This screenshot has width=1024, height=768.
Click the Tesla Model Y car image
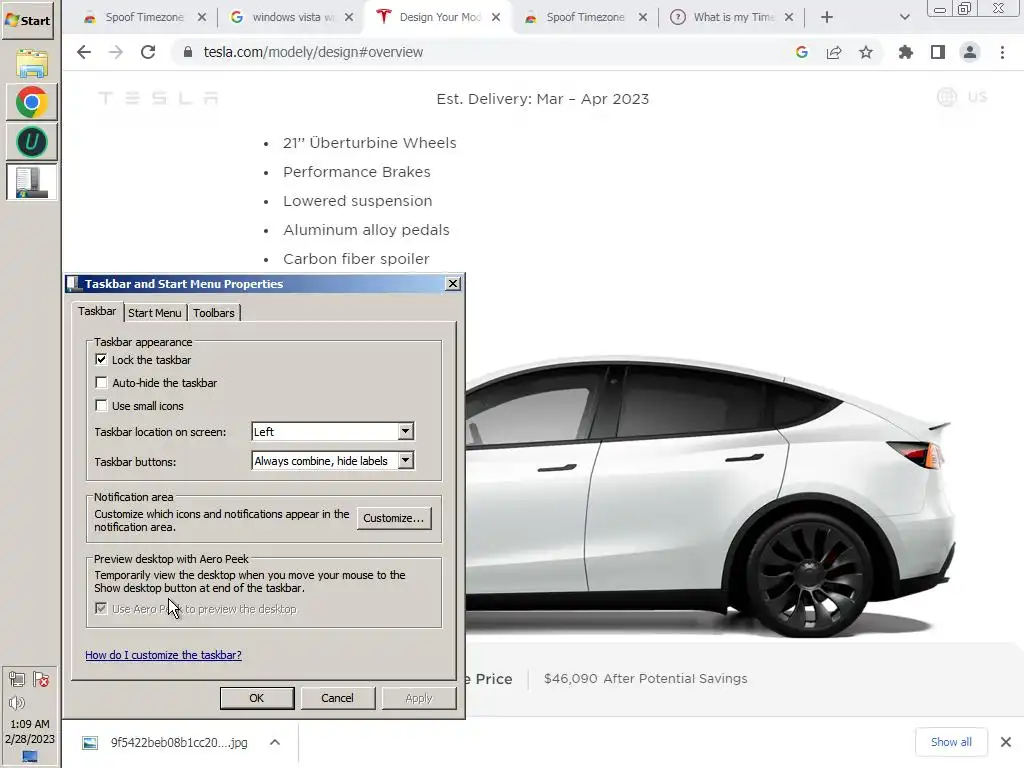click(711, 496)
